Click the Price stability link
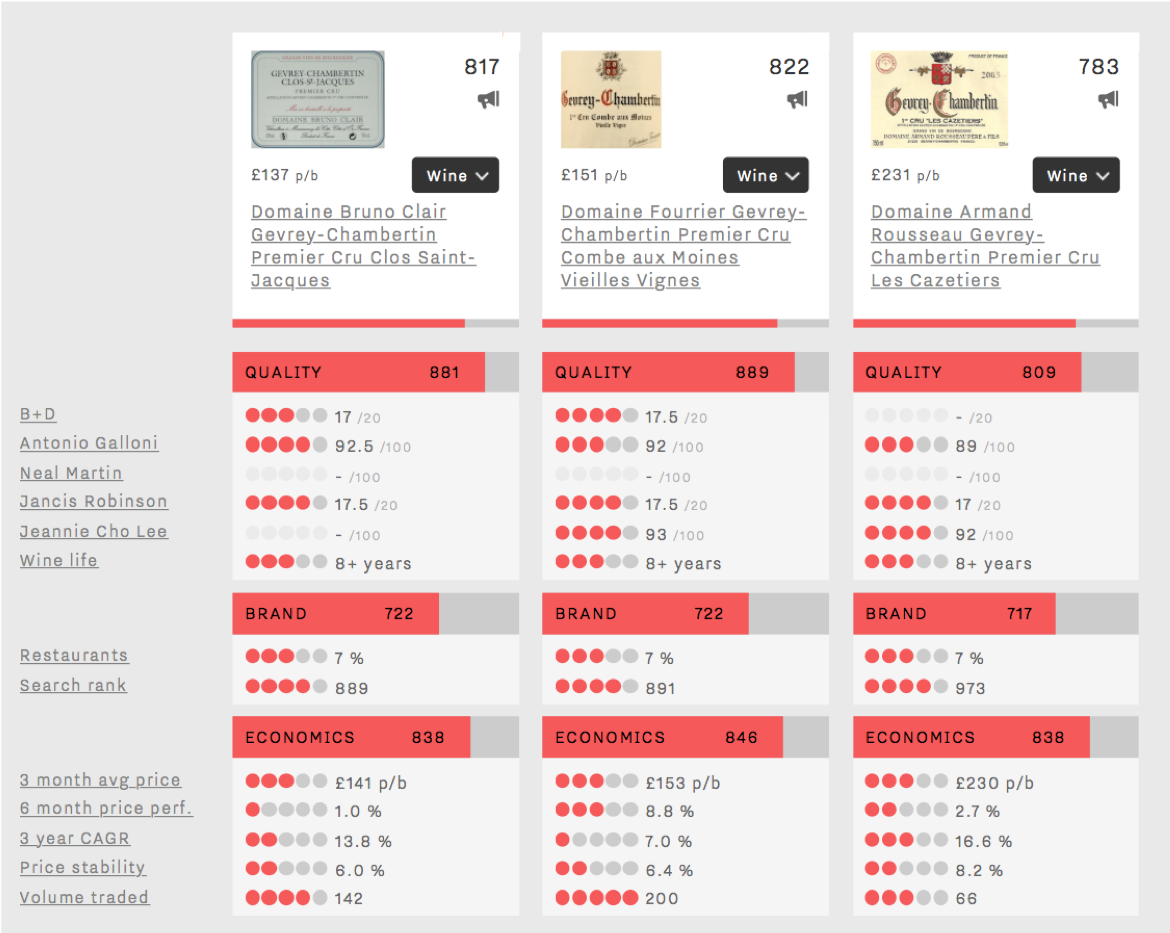1170x933 pixels. tap(83, 867)
